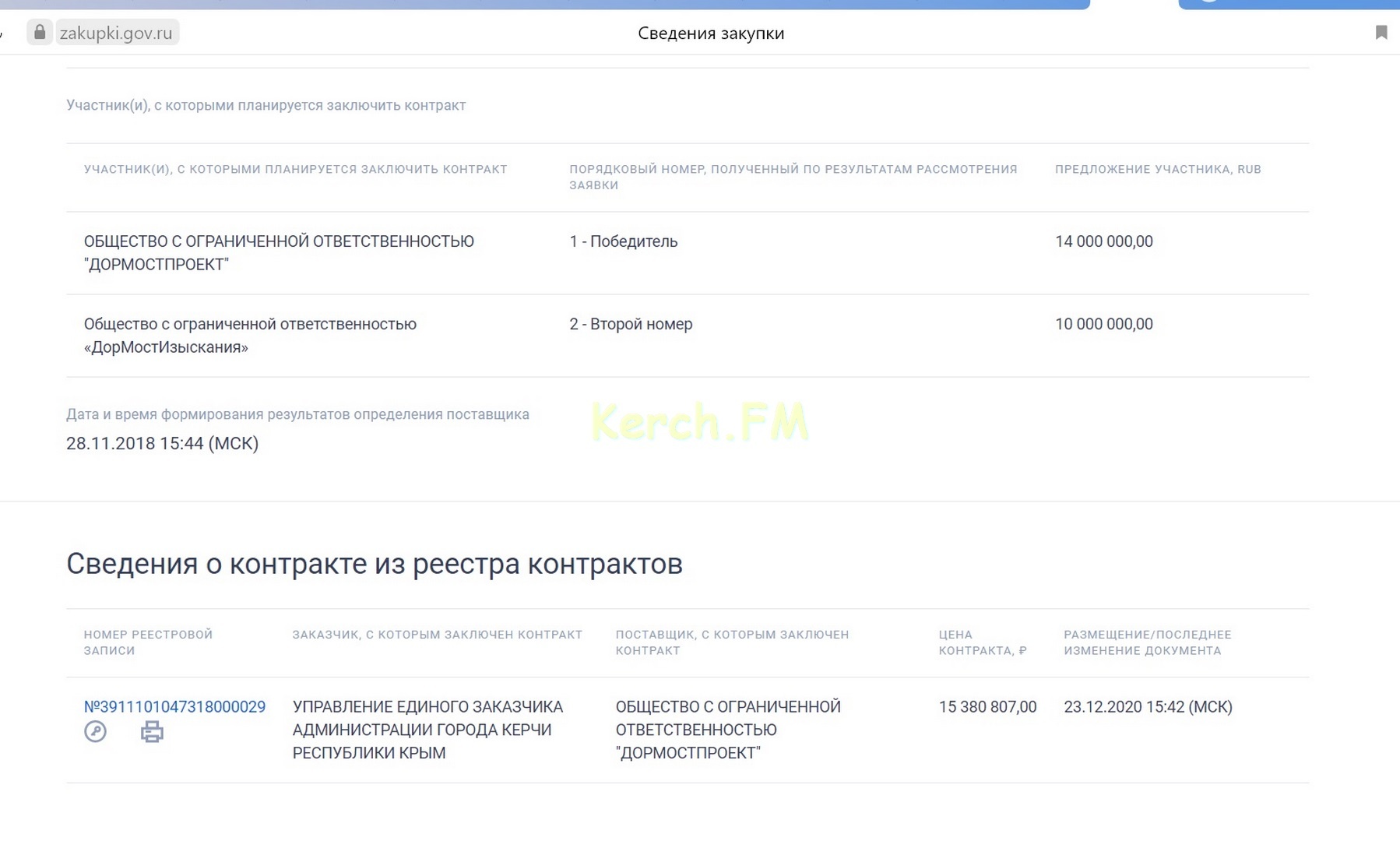Click the date 23.12.2020 15:42 (МСК)
The width and height of the screenshot is (1400, 841).
coord(1148,706)
